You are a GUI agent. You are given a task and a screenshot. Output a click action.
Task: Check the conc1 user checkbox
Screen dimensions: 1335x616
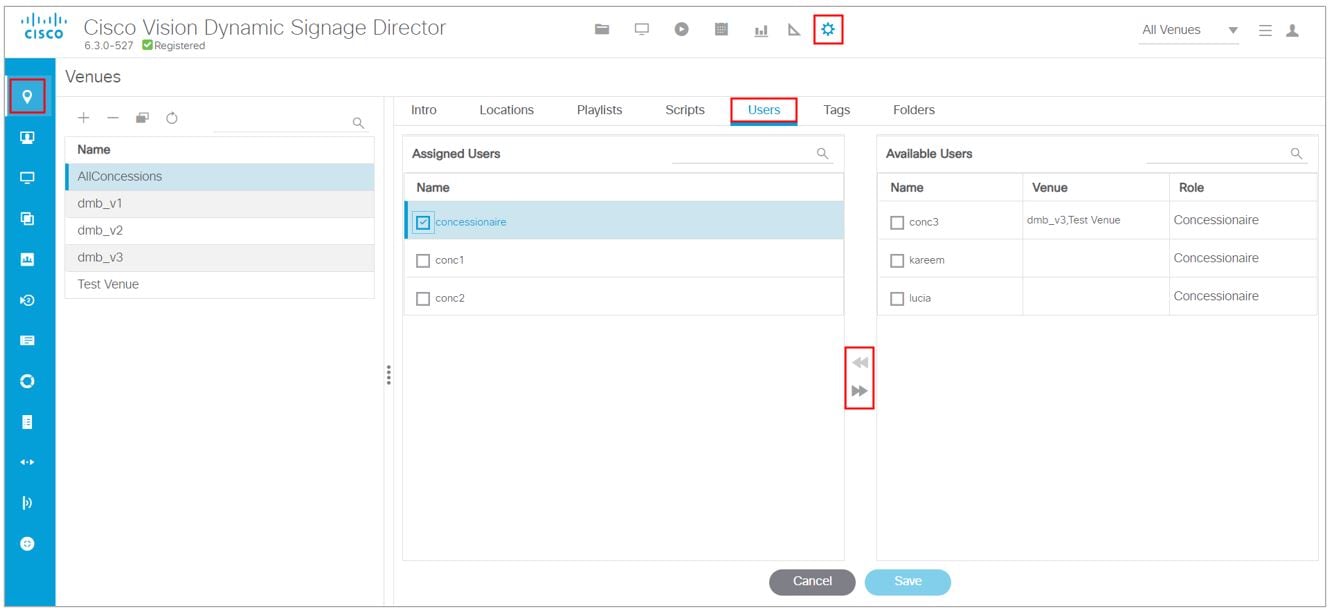[x=423, y=260]
